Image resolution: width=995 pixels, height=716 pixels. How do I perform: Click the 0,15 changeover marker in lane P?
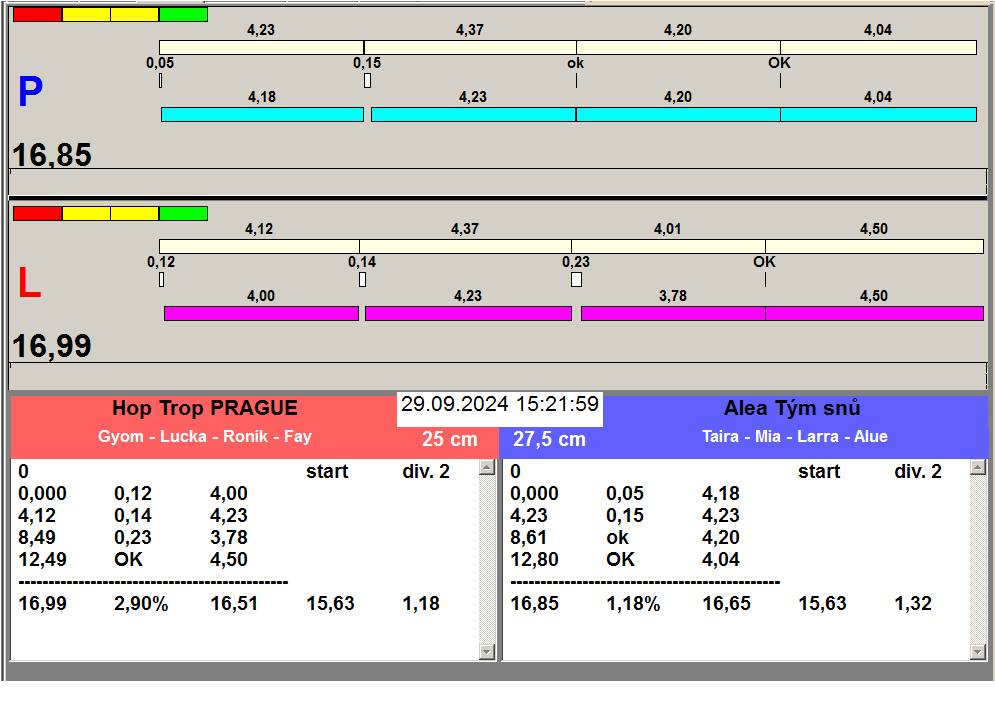367,80
